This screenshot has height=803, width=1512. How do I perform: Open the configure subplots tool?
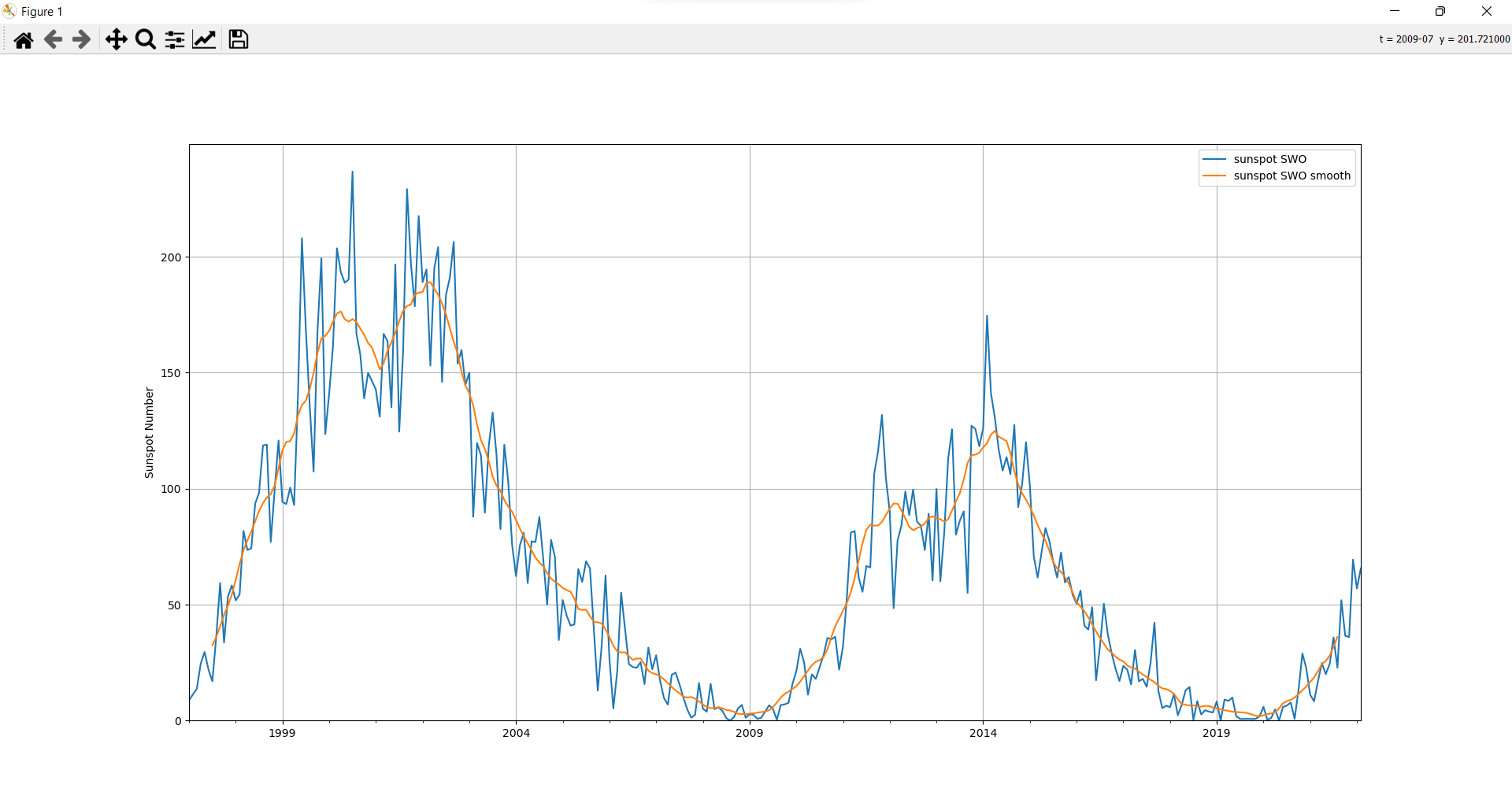pyautogui.click(x=174, y=39)
